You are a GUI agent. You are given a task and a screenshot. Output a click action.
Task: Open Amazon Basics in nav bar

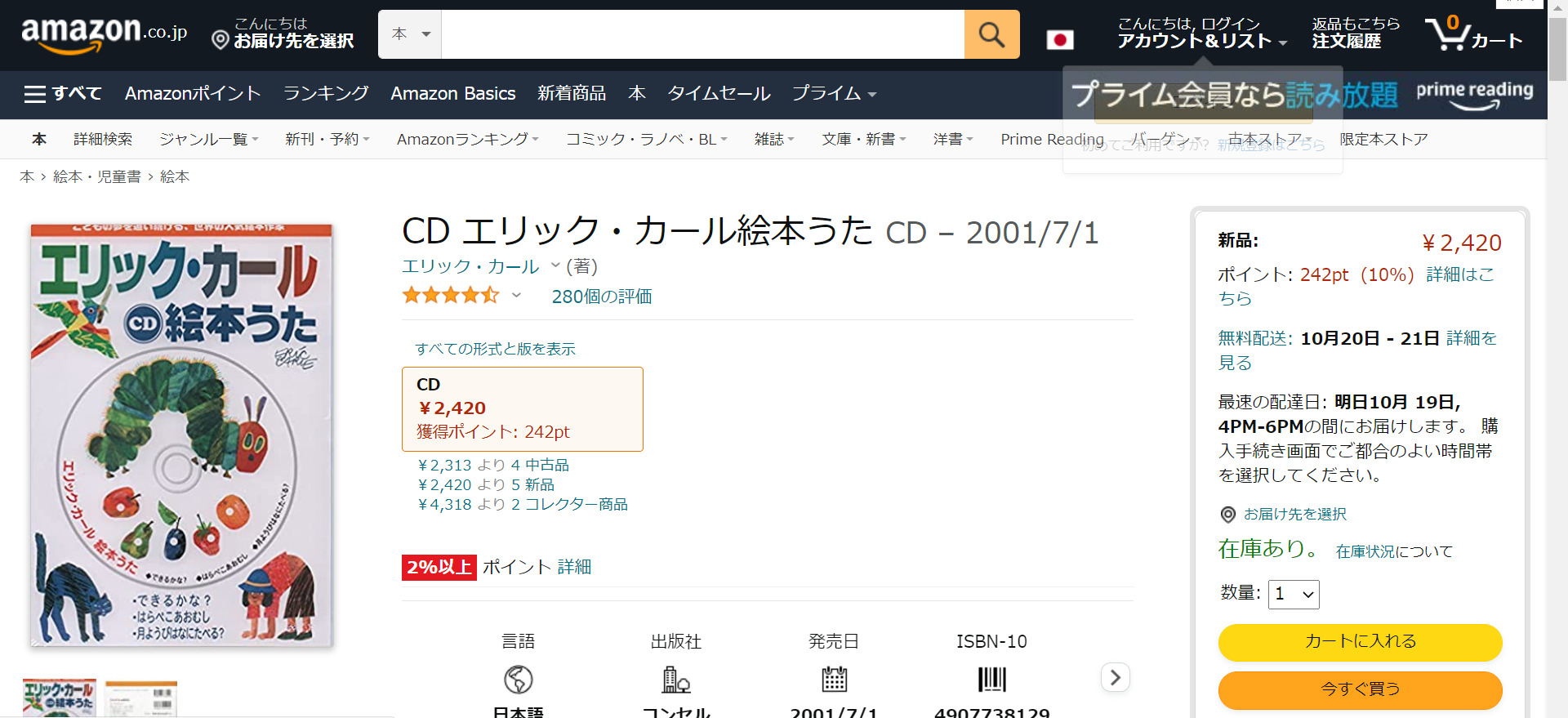click(453, 94)
